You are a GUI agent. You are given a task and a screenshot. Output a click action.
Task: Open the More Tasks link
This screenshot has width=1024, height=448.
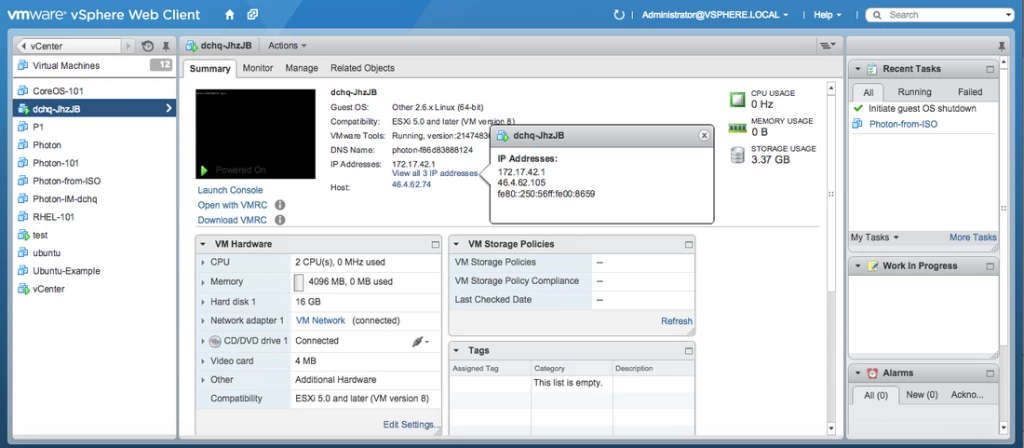pos(973,238)
